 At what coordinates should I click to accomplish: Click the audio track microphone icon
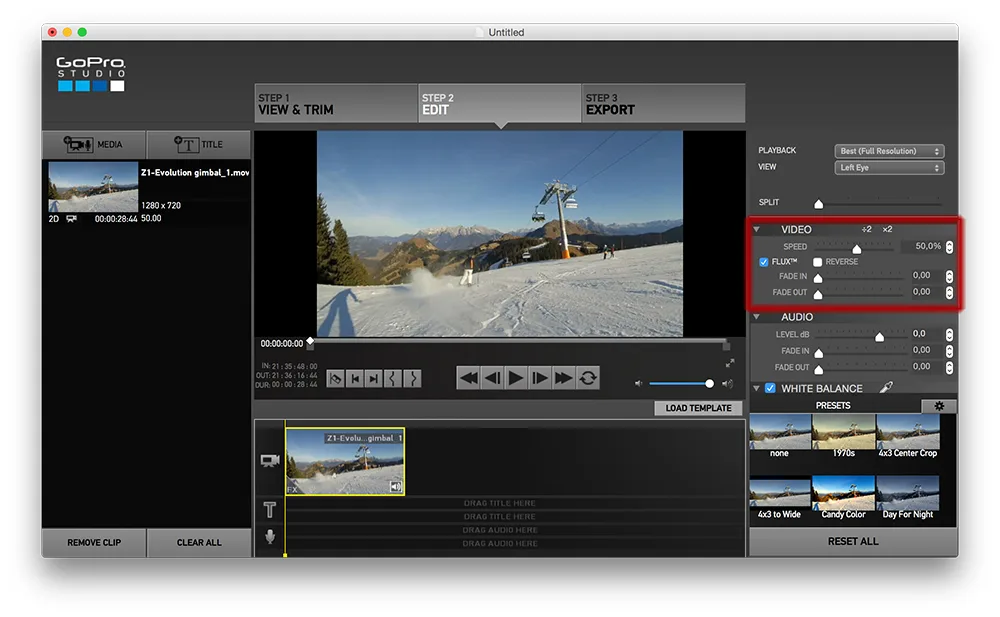coord(270,537)
